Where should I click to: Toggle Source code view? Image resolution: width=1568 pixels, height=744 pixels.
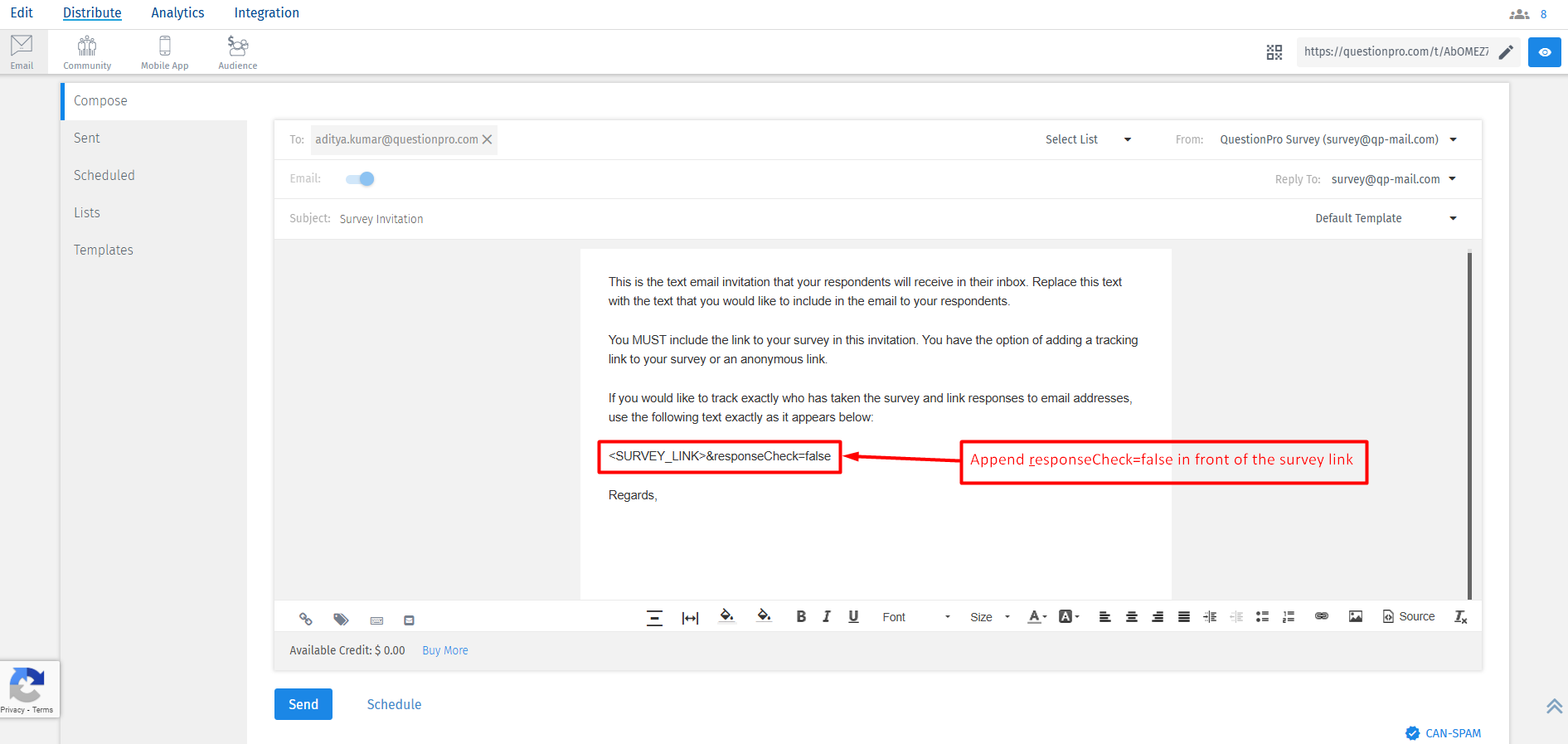click(1408, 616)
